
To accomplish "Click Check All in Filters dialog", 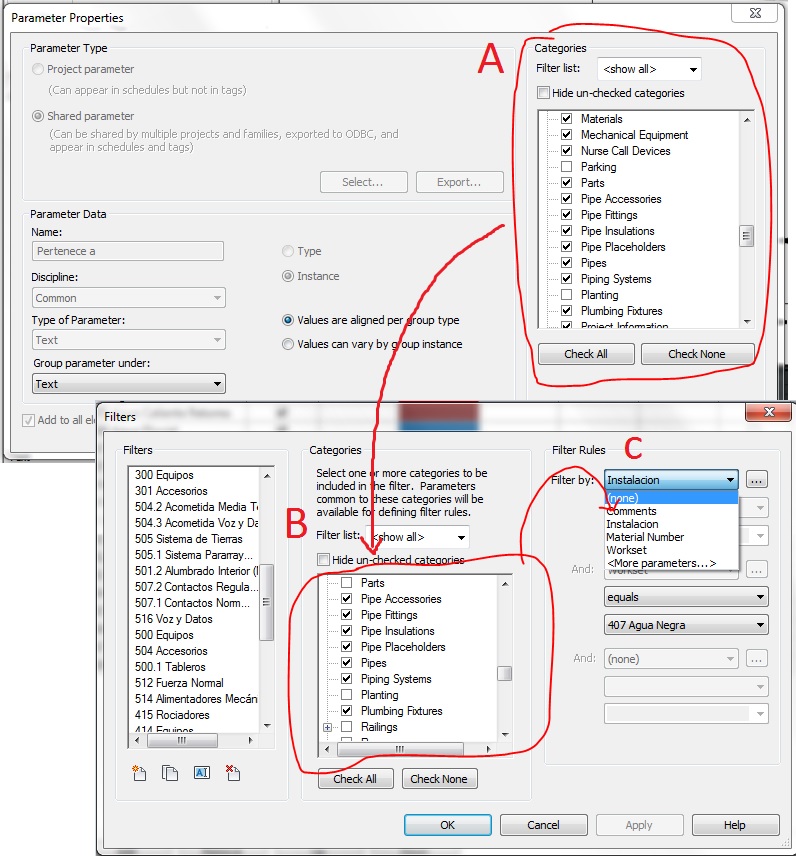I will 355,778.
